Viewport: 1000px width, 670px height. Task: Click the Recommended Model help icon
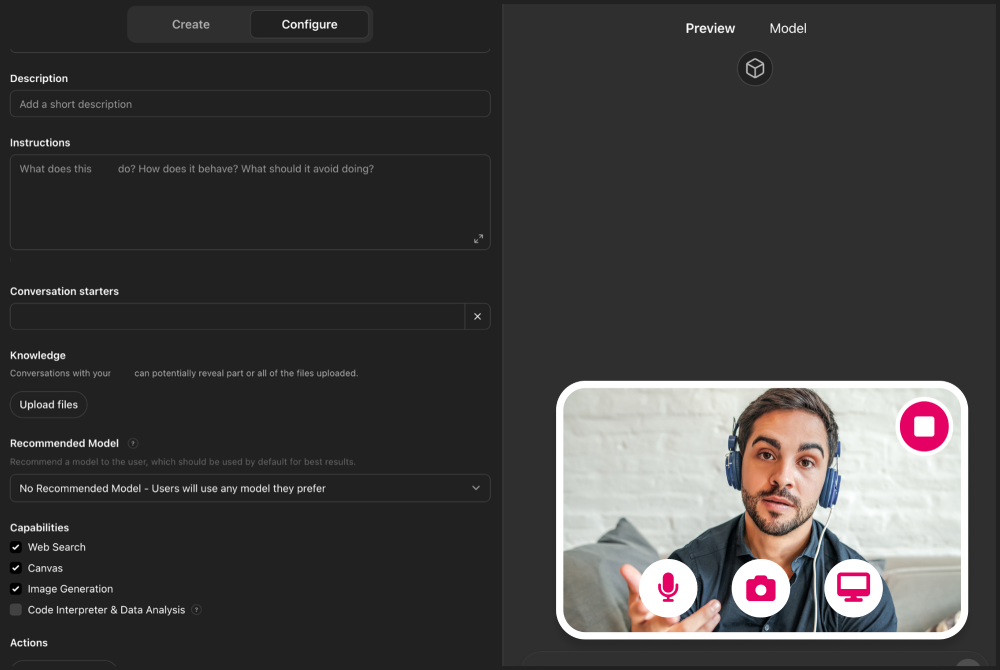click(135, 443)
